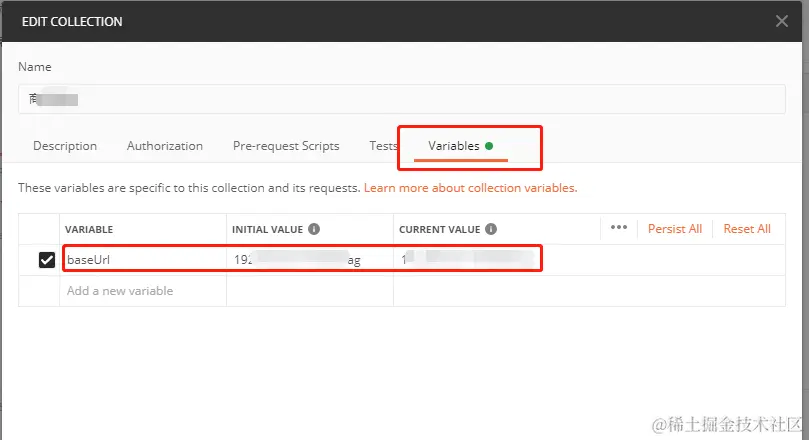Click the INITIAL VALUE column header text
Screen dimensions: 809x440
coord(267,230)
